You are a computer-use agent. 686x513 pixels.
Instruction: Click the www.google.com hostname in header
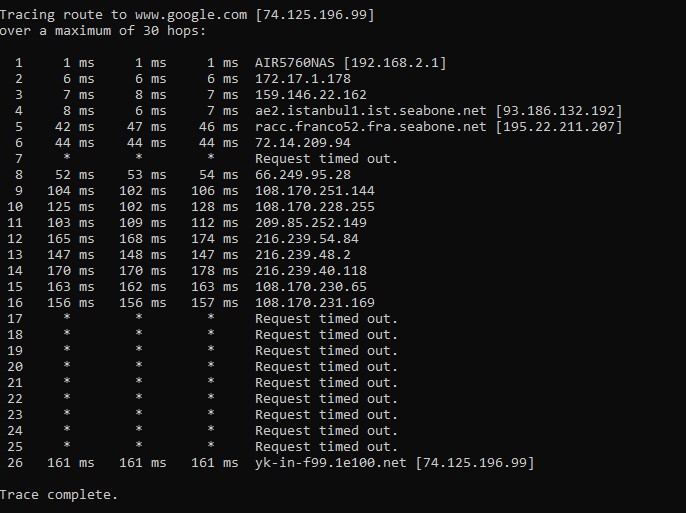coord(191,15)
